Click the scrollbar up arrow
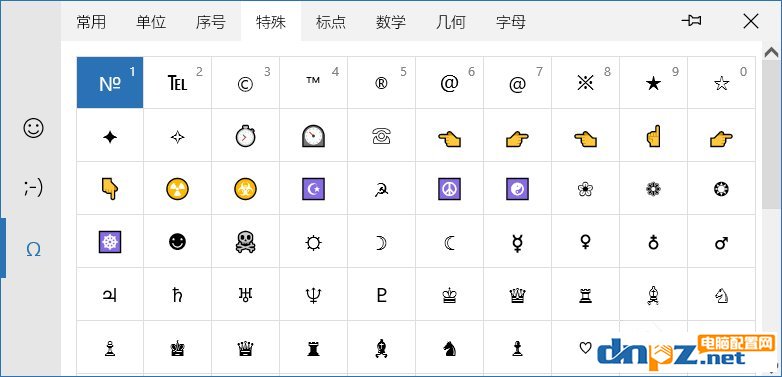Screen dimensions: 782x377 pos(771,52)
